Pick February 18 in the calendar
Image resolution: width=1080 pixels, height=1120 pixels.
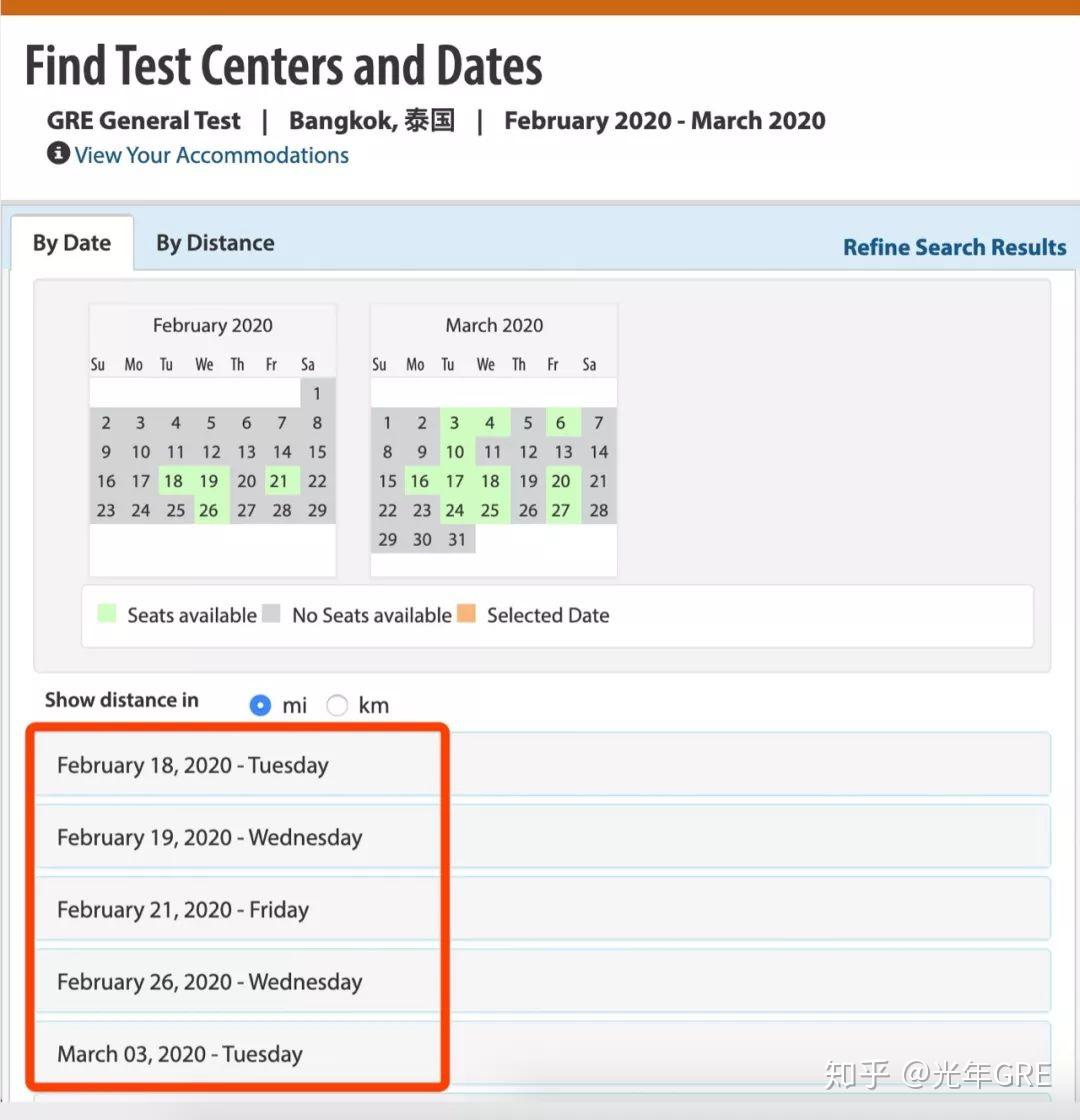pyautogui.click(x=174, y=481)
